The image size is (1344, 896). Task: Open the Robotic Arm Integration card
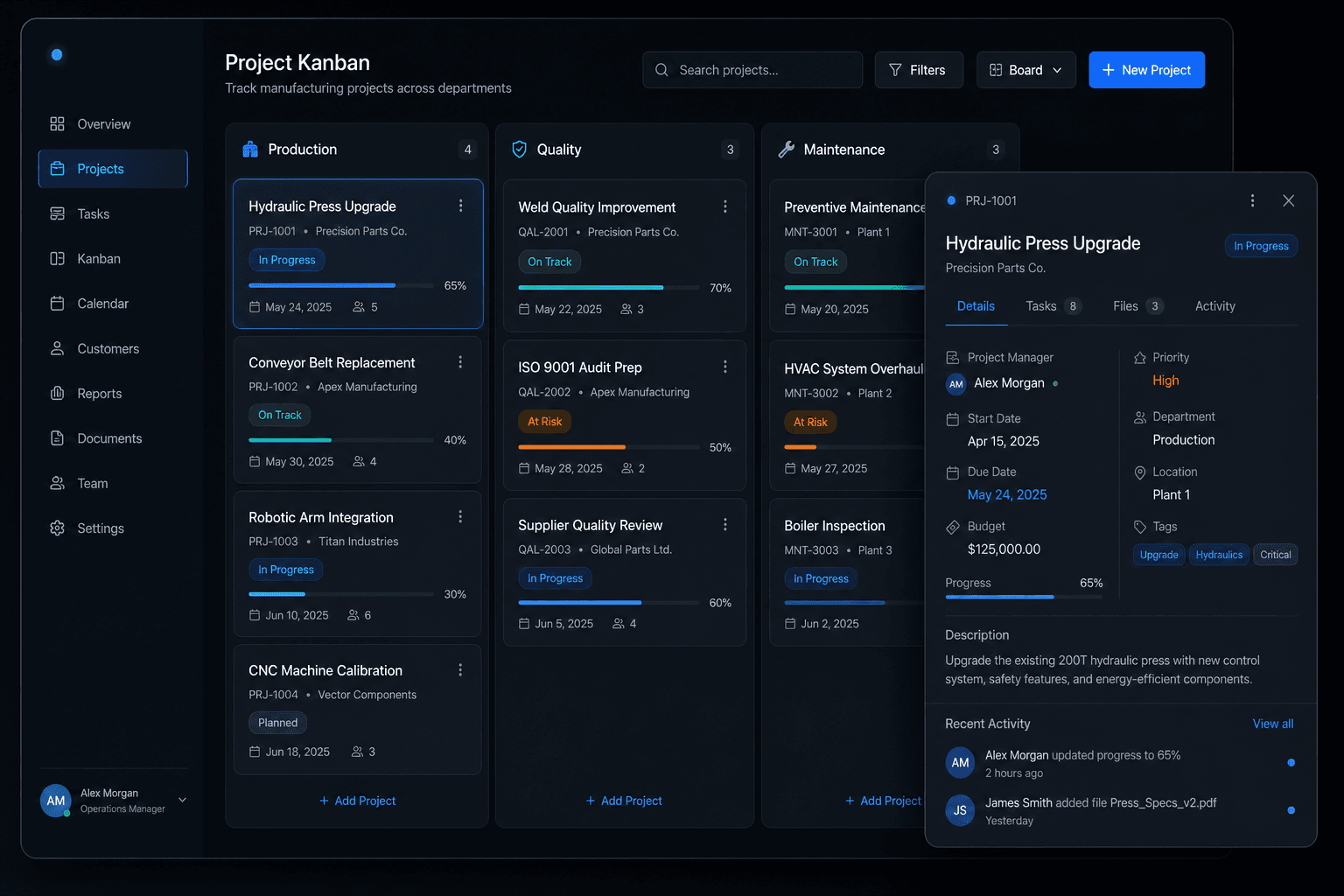coord(357,563)
